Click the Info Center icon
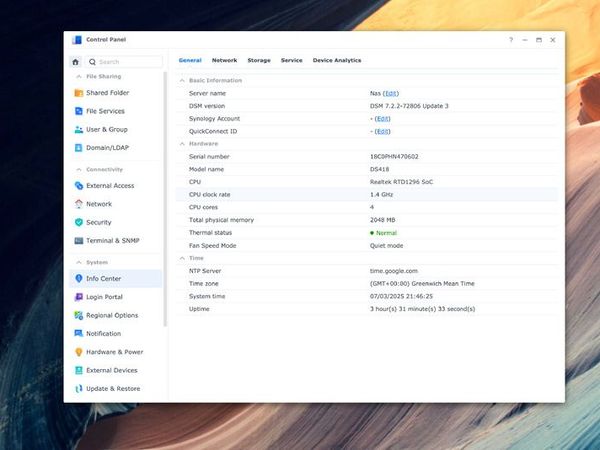Screen dimensions: 600x450 click(x=78, y=279)
